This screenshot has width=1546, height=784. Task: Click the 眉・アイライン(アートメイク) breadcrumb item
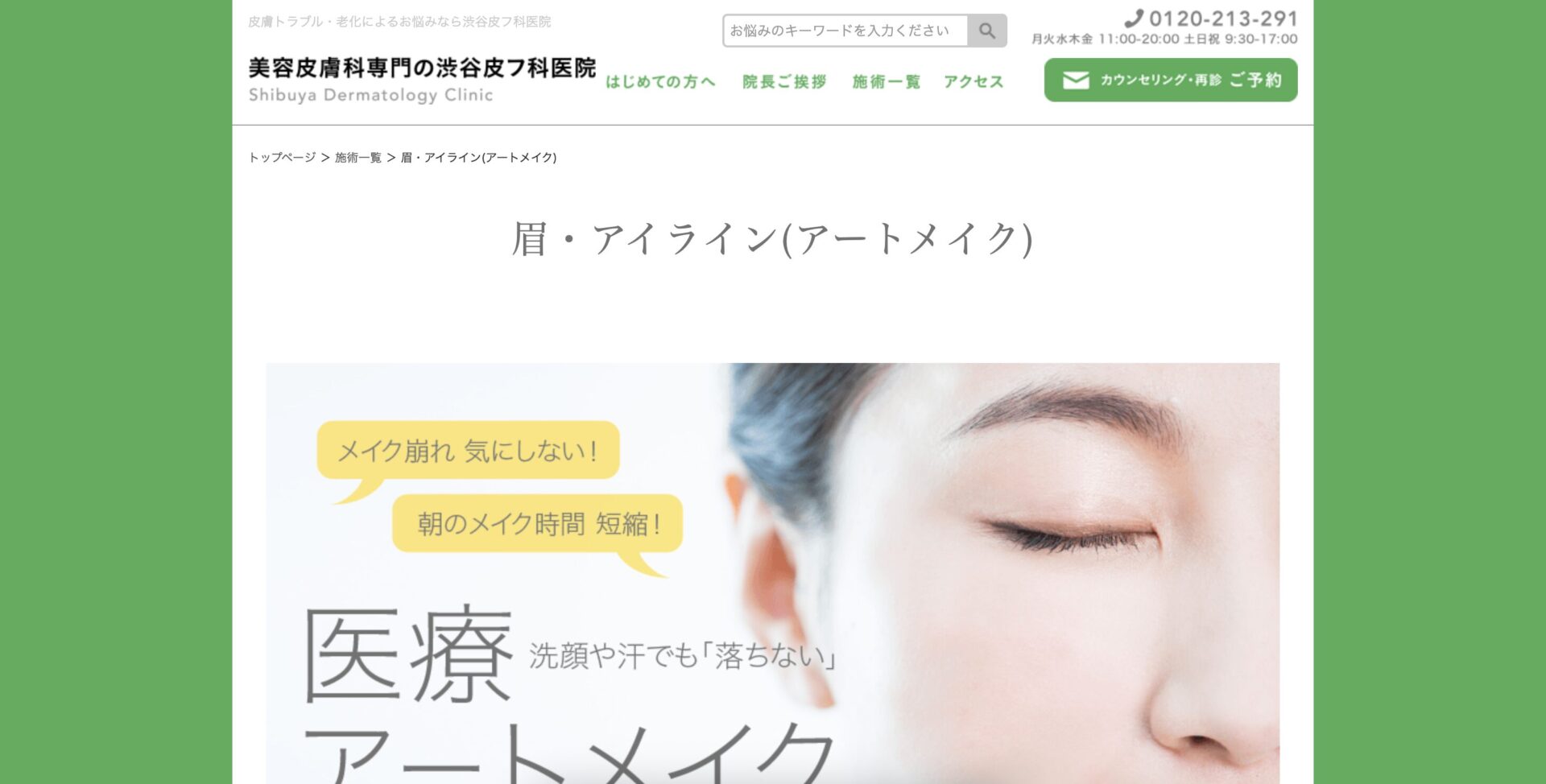[x=478, y=157]
